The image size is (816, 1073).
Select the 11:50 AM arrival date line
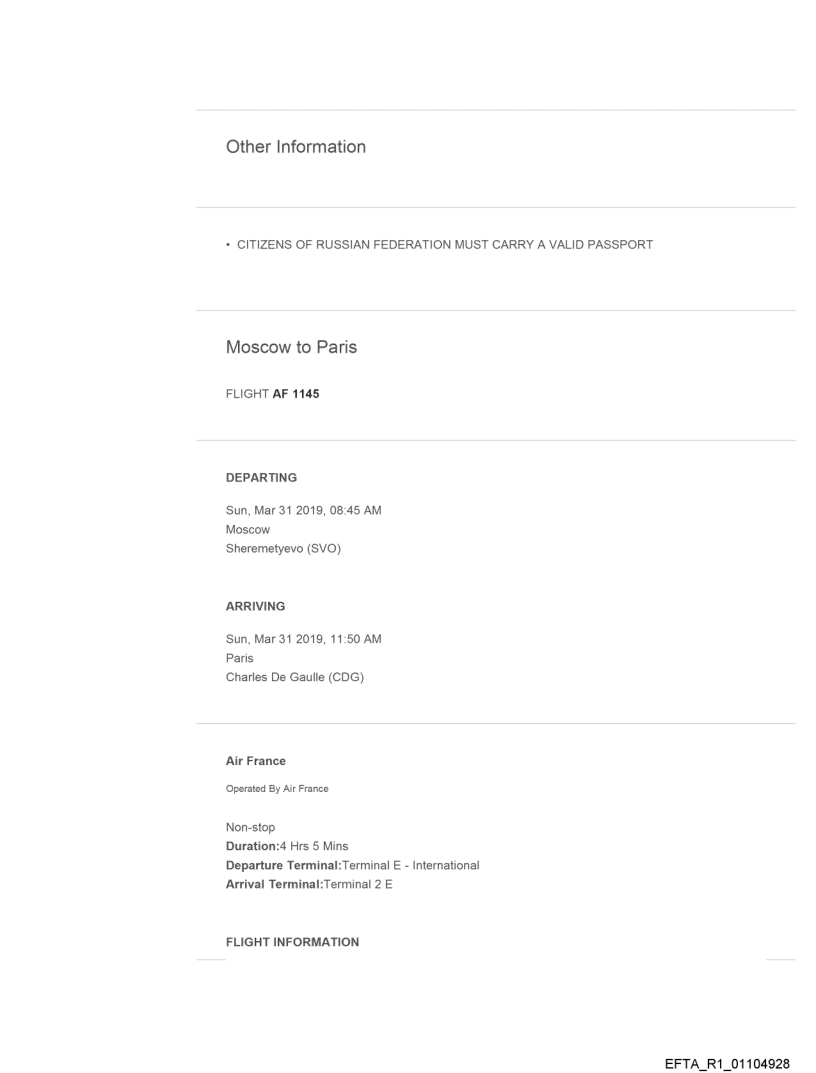click(302, 639)
